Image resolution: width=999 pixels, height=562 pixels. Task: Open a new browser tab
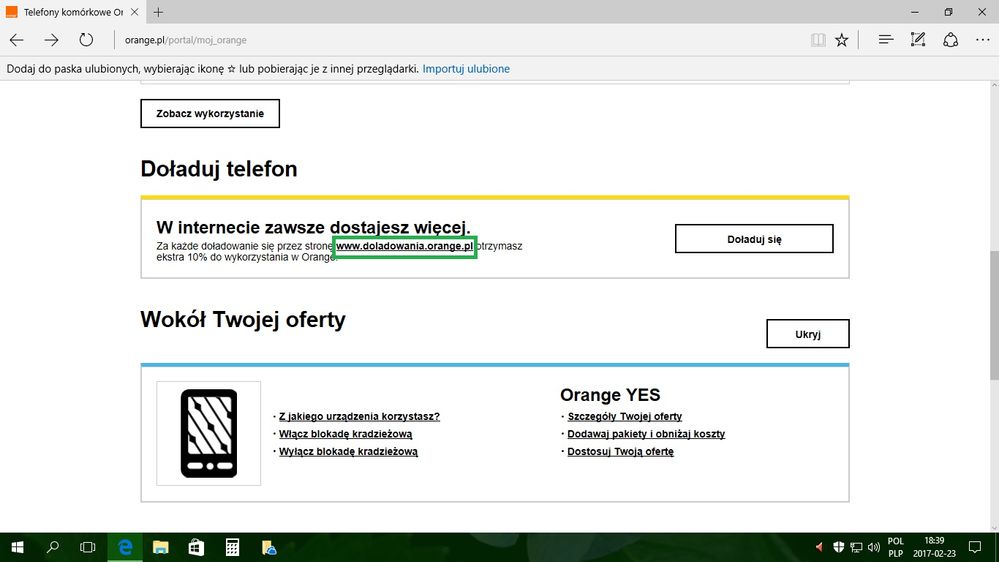pyautogui.click(x=159, y=12)
